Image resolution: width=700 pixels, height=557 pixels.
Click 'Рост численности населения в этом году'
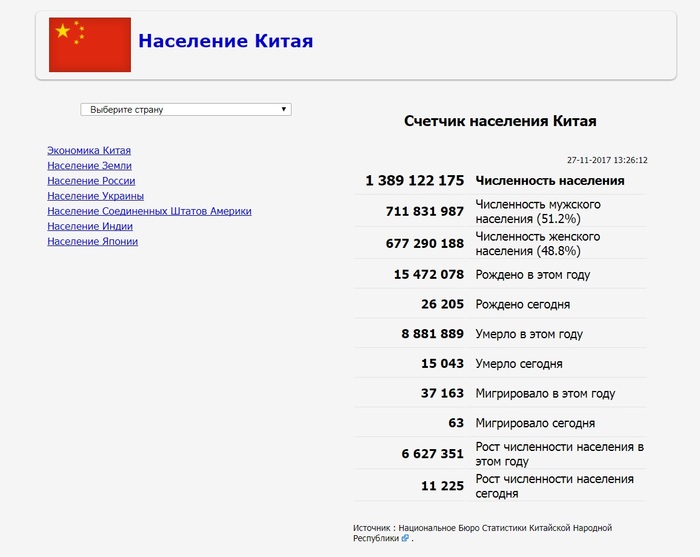click(x=560, y=454)
